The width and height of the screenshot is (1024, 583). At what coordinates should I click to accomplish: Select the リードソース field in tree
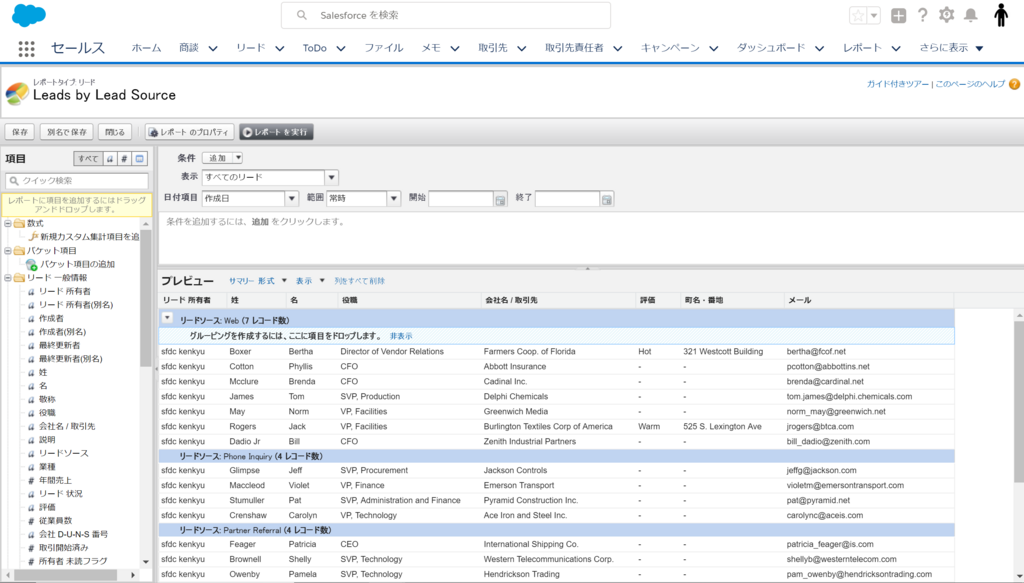click(63, 453)
